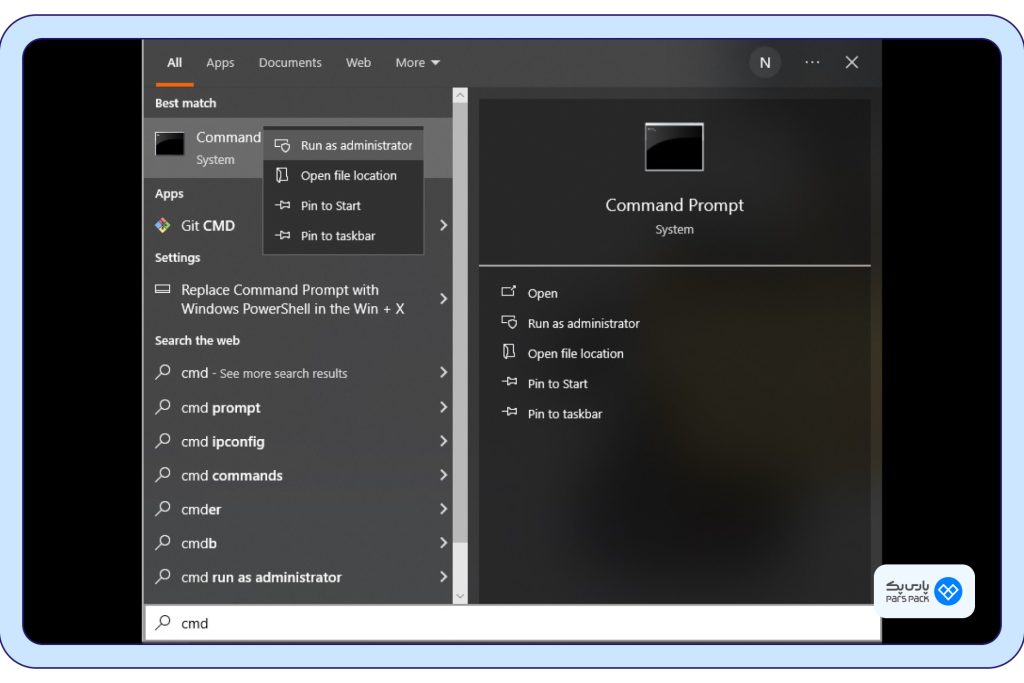Click magnifier icon beside cmd prompt
The height and width of the screenshot is (683, 1024).
pyautogui.click(x=163, y=407)
